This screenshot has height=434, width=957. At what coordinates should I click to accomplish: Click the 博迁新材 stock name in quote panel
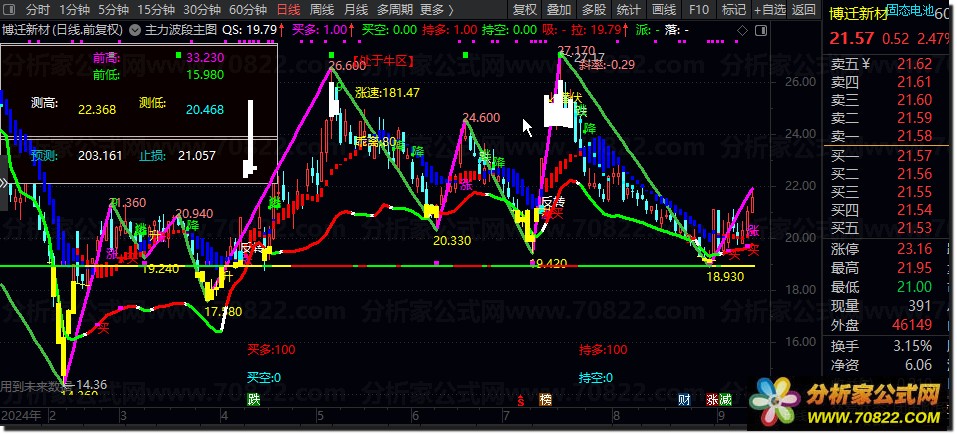[x=859, y=15]
